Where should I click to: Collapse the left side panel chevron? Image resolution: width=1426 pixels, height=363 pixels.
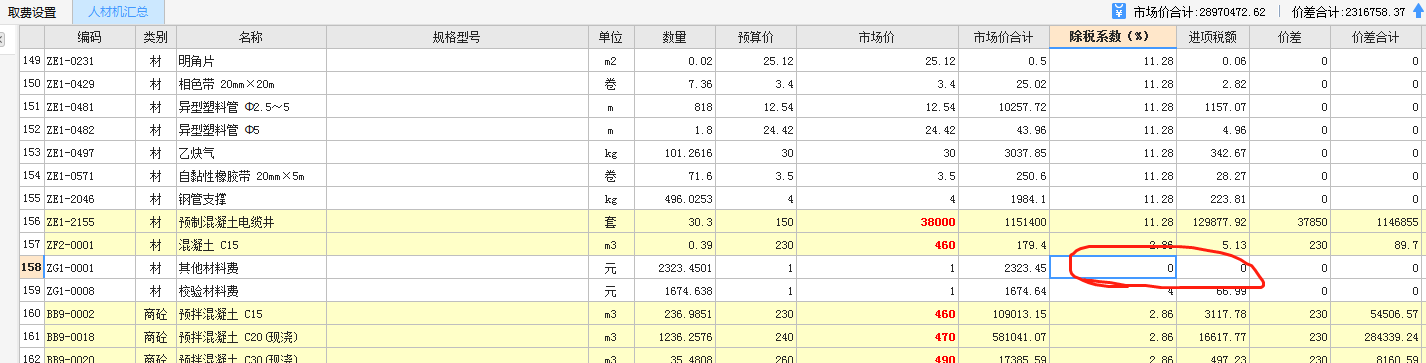[3, 41]
